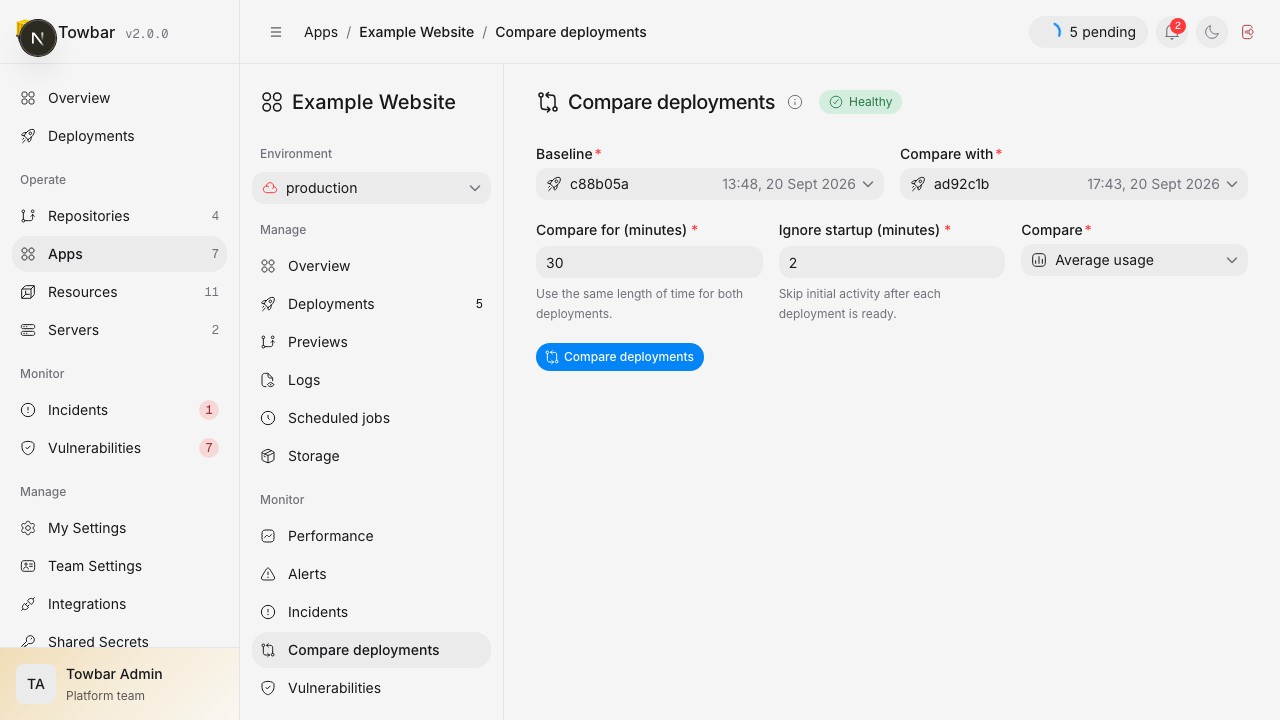The width and height of the screenshot is (1280, 720).
Task: Select Compare deployments in app menu
Action: coord(371,650)
